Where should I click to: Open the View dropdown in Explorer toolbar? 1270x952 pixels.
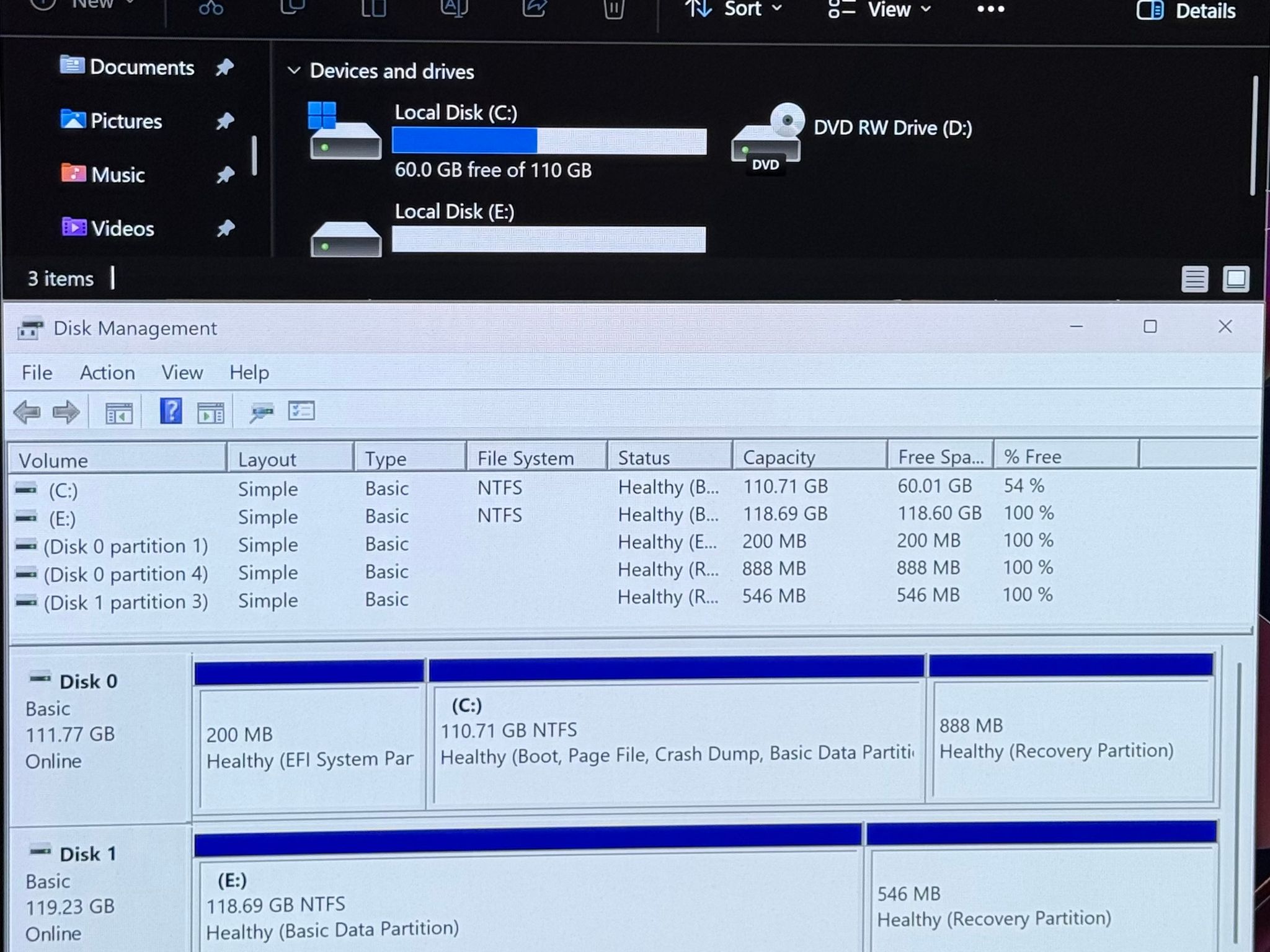click(880, 9)
